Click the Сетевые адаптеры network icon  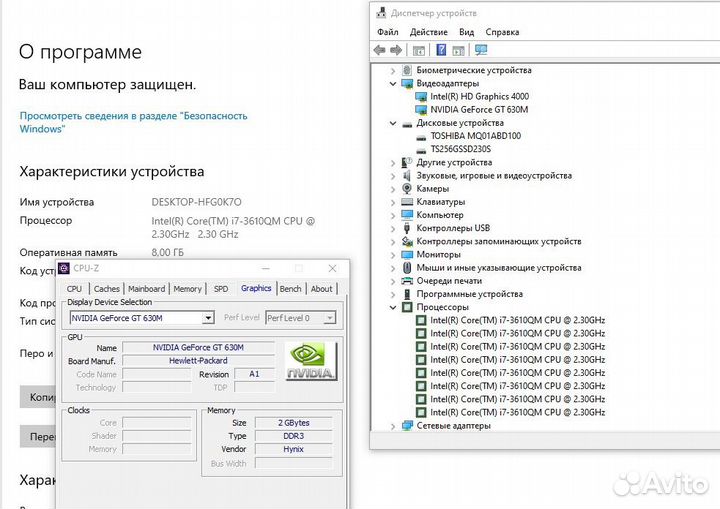407,426
